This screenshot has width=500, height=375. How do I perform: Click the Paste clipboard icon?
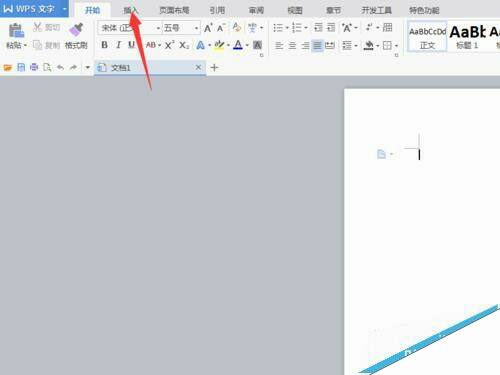point(16,31)
